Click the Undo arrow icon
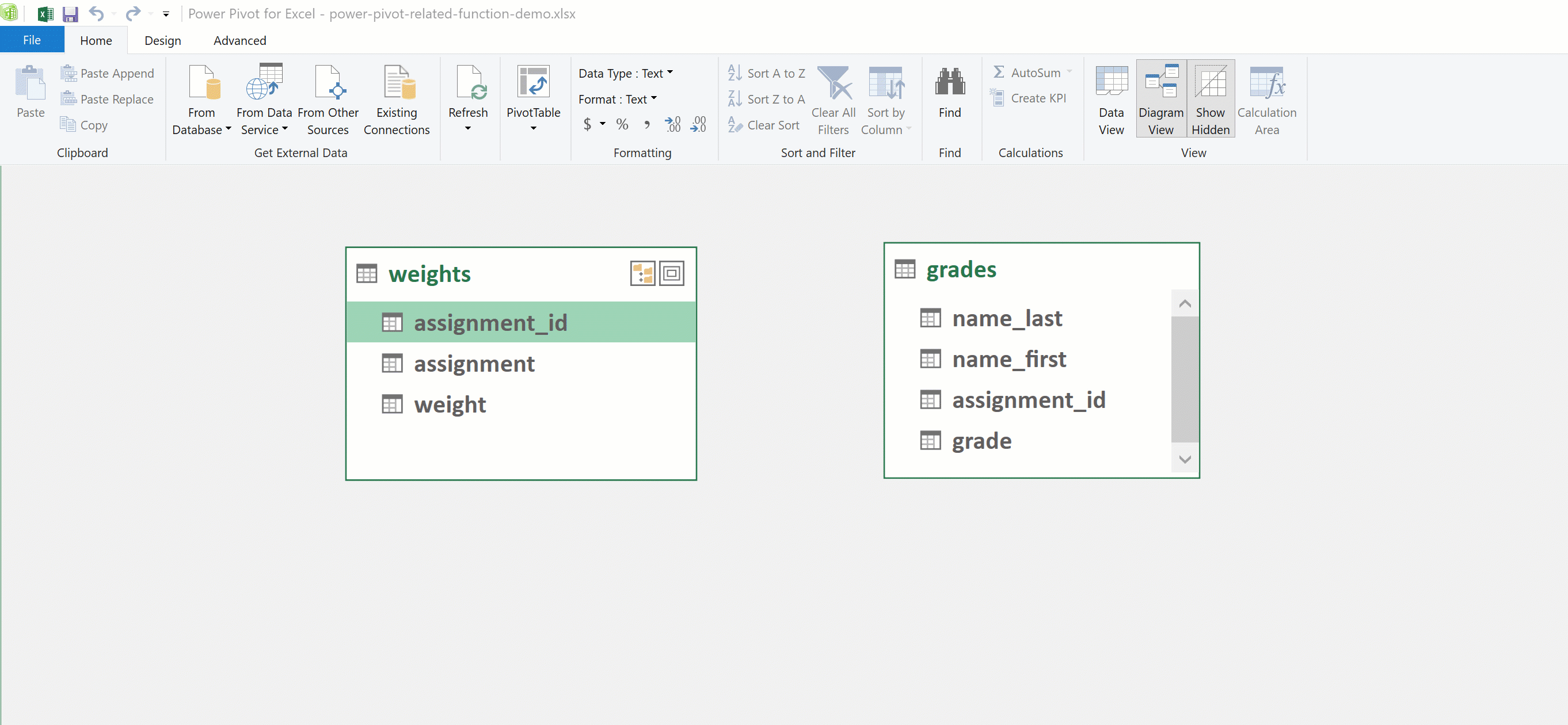 [96, 13]
